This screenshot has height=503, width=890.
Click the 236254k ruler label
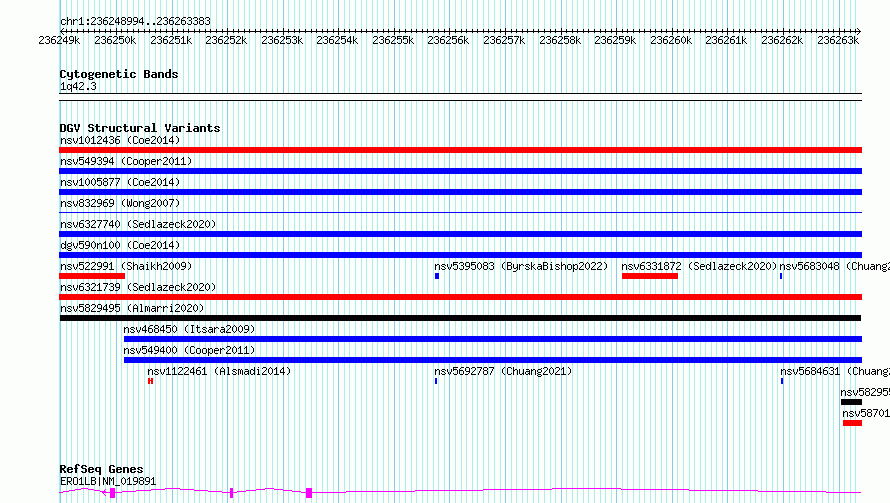point(337,41)
